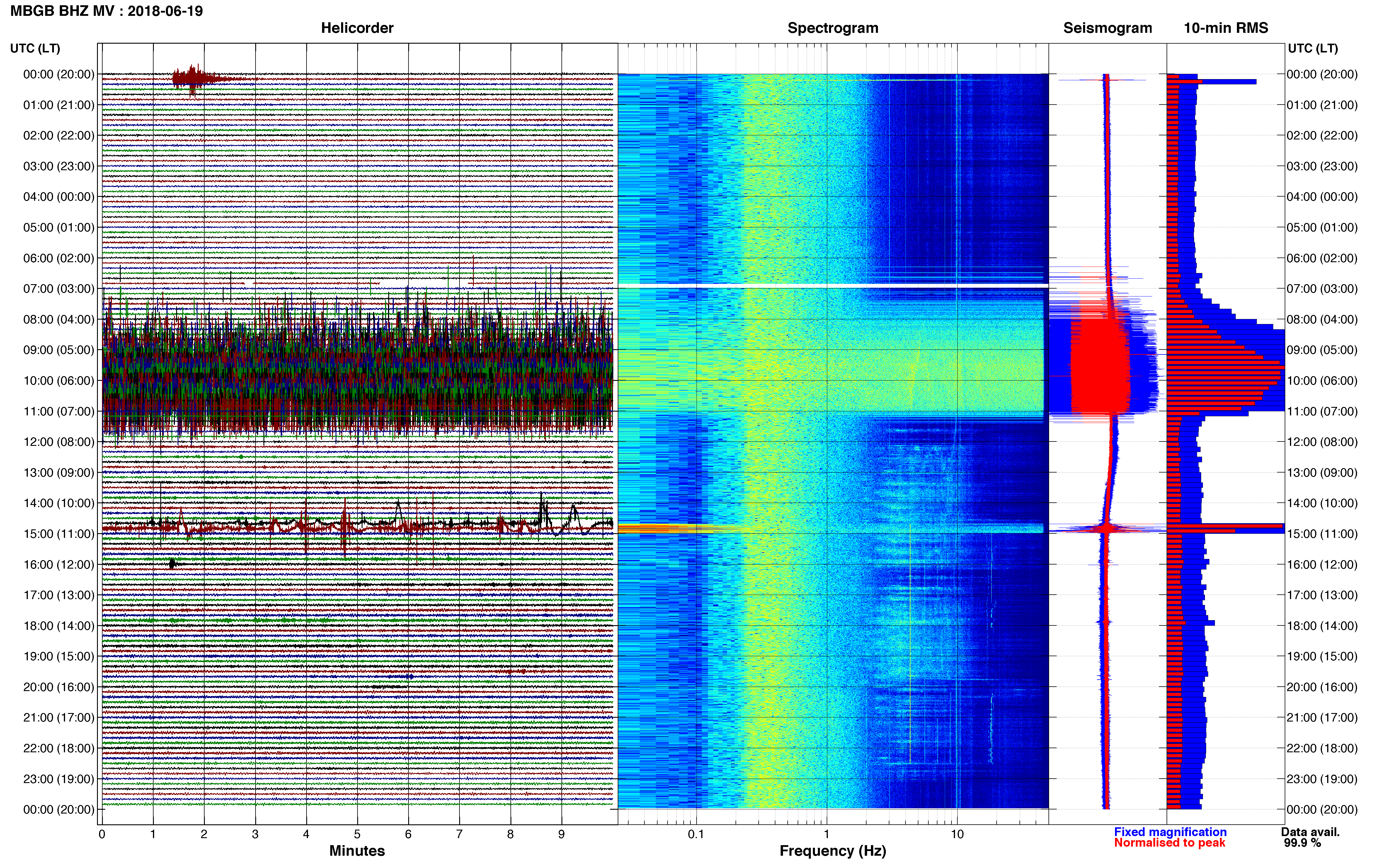Select left time label 18:00 (14:00)
Viewport: 1389px width, 868px height.
click(59, 626)
